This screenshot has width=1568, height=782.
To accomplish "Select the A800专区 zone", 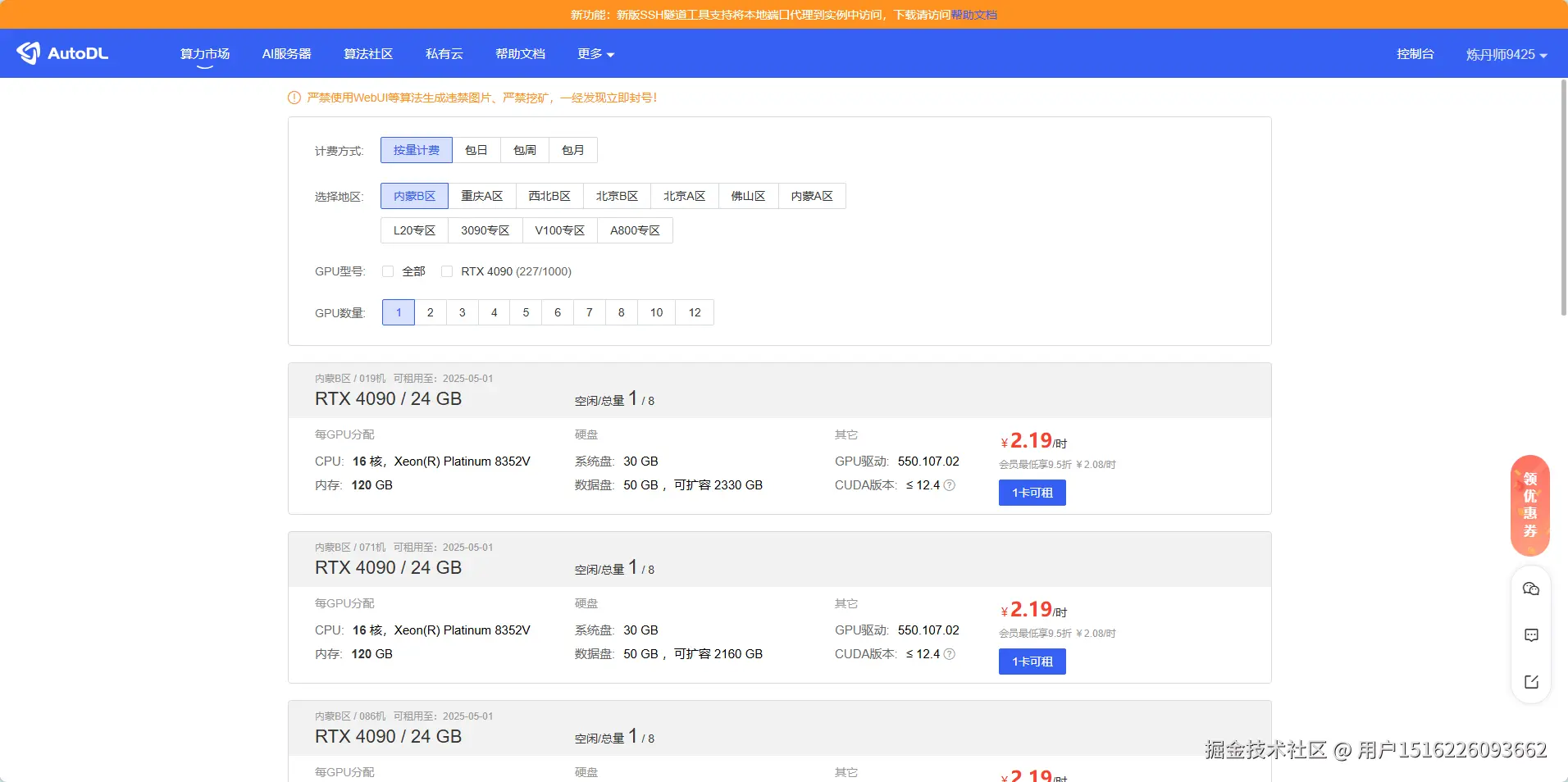I will point(636,230).
